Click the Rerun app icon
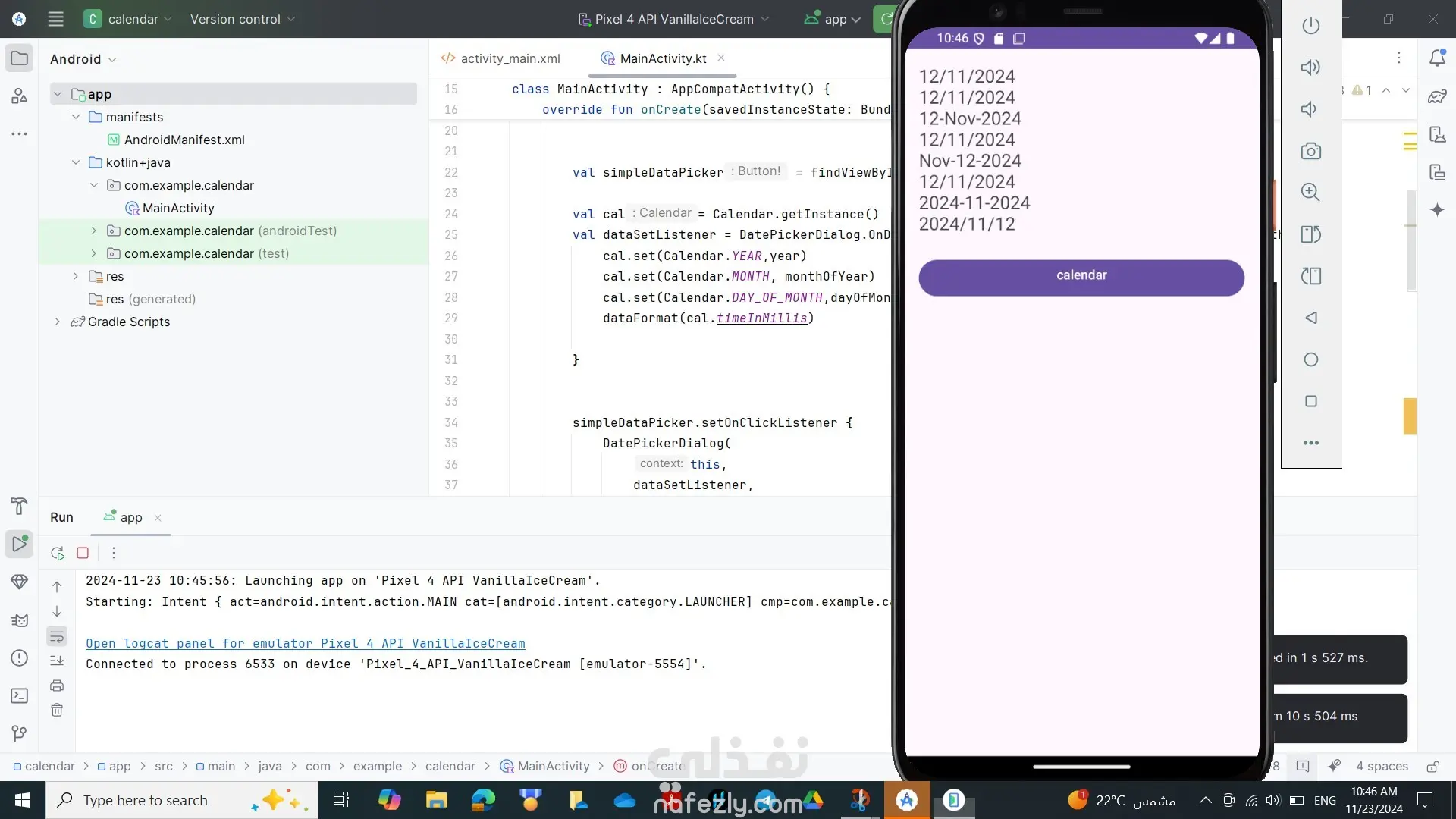The height and width of the screenshot is (819, 1456). tap(58, 553)
